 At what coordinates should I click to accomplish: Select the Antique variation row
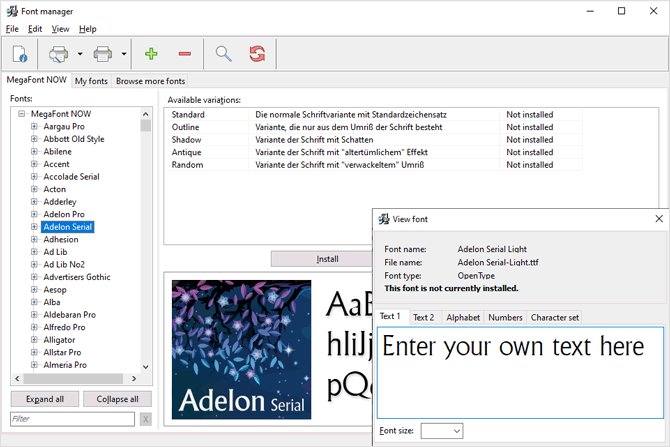(x=373, y=152)
